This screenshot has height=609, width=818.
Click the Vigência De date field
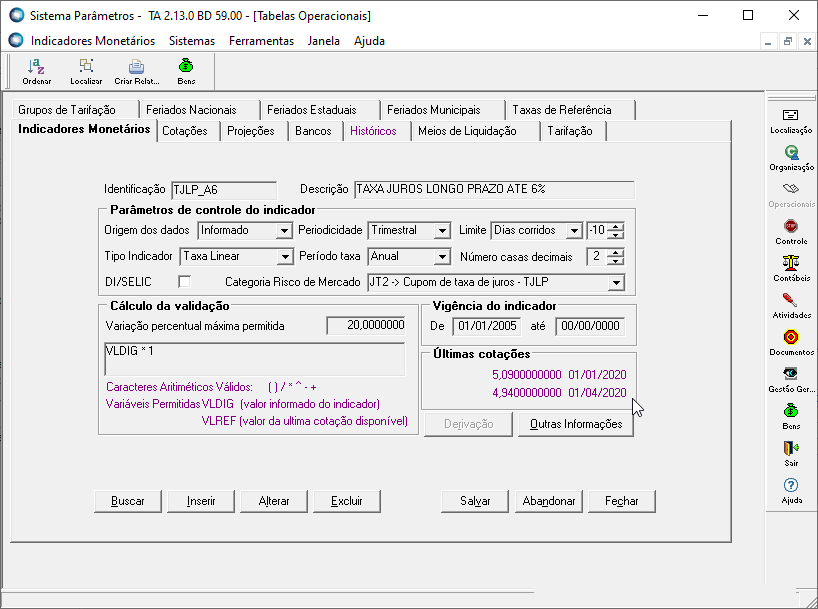click(x=487, y=327)
